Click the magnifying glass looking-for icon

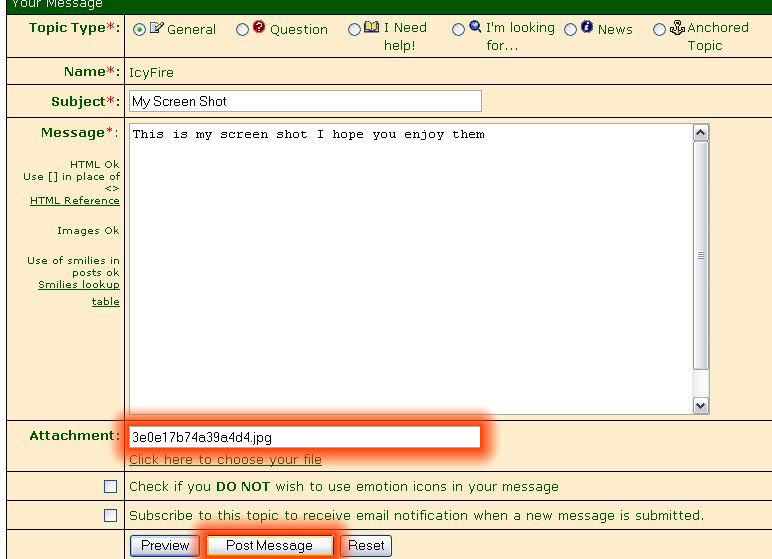click(x=475, y=27)
